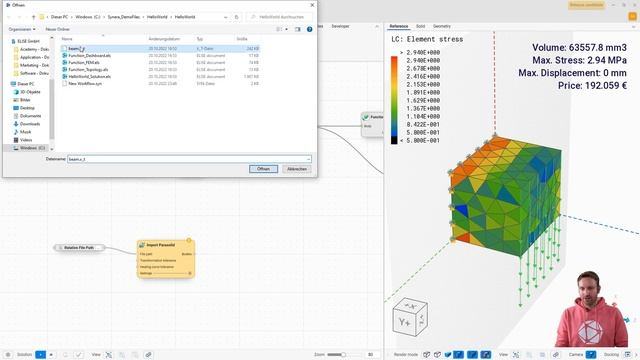The width and height of the screenshot is (640, 360).
Task: Select the first wireframe Render mode icon
Action: 427,355
